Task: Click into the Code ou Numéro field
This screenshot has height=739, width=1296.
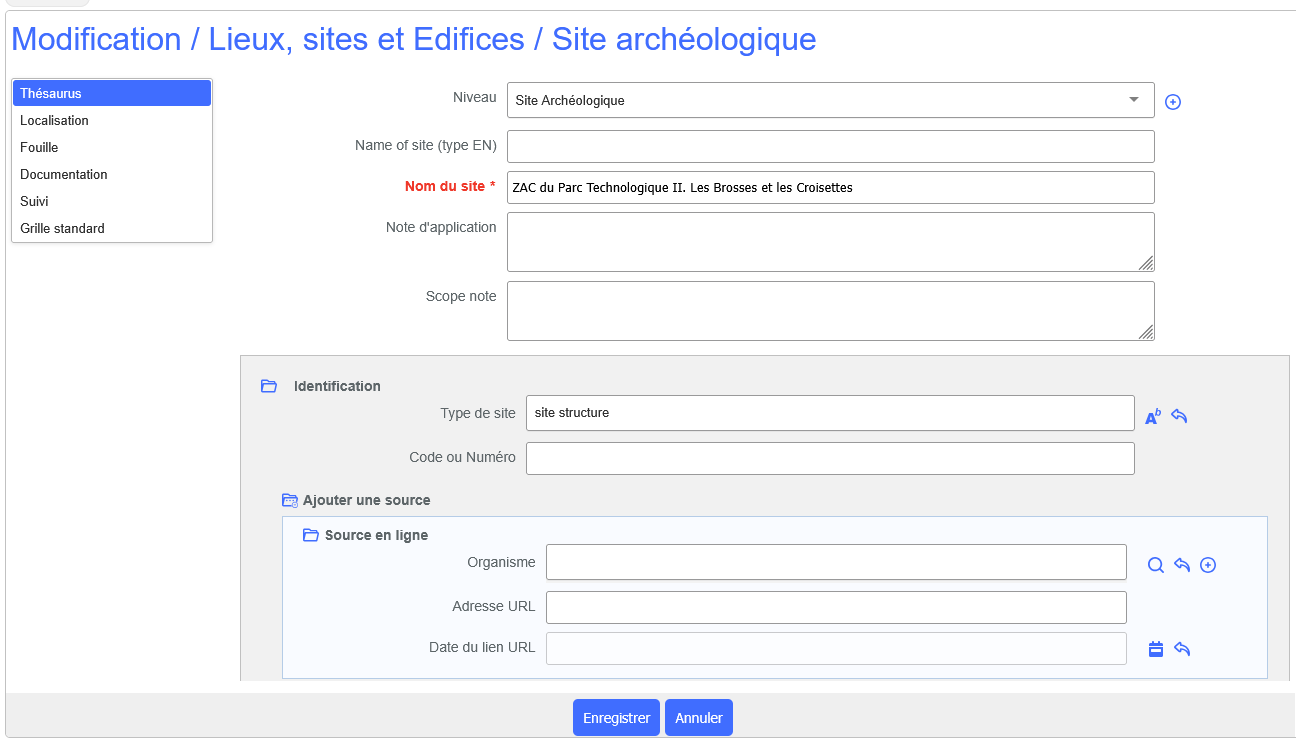Action: point(830,458)
